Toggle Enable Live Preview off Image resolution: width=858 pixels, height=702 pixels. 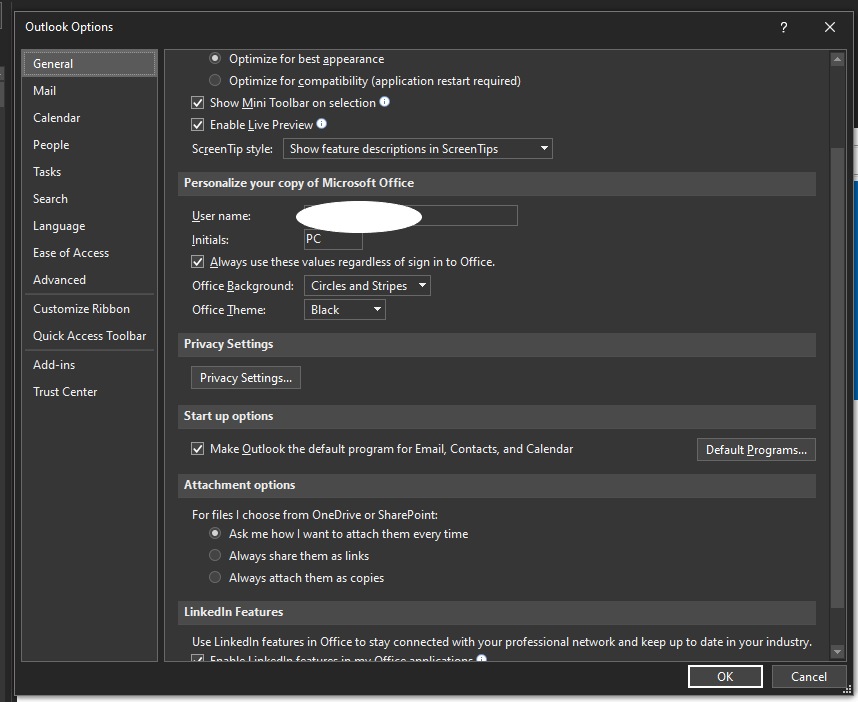pyautogui.click(x=198, y=124)
